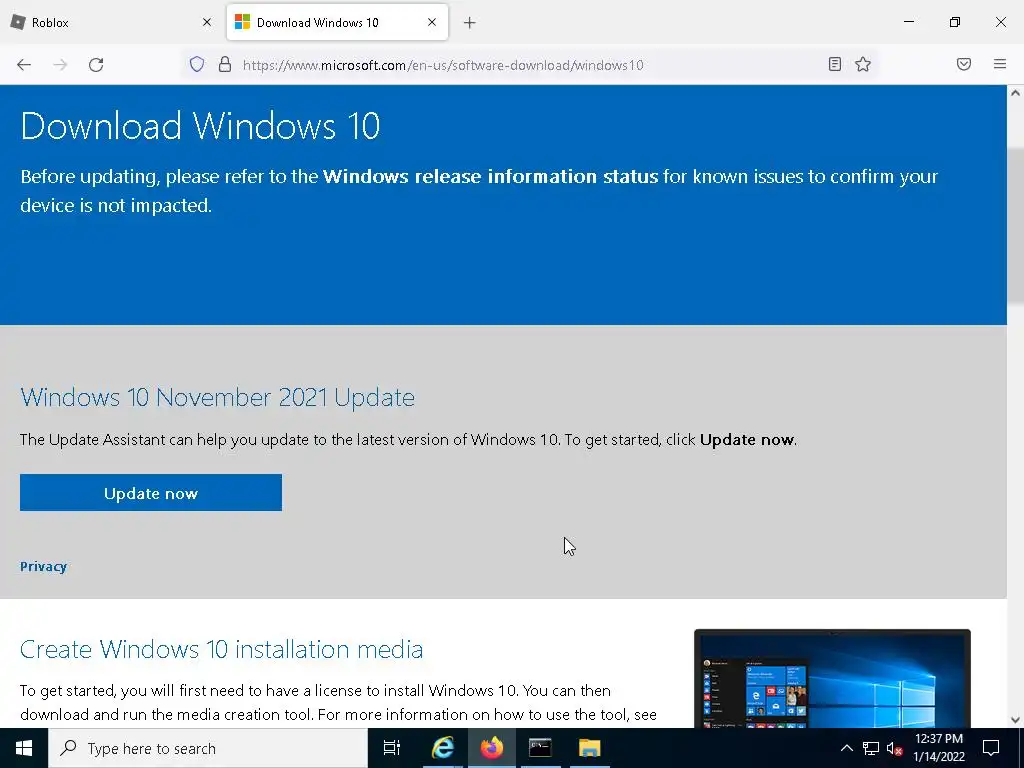Click the forward navigation arrow
This screenshot has height=768, width=1024.
point(60,65)
